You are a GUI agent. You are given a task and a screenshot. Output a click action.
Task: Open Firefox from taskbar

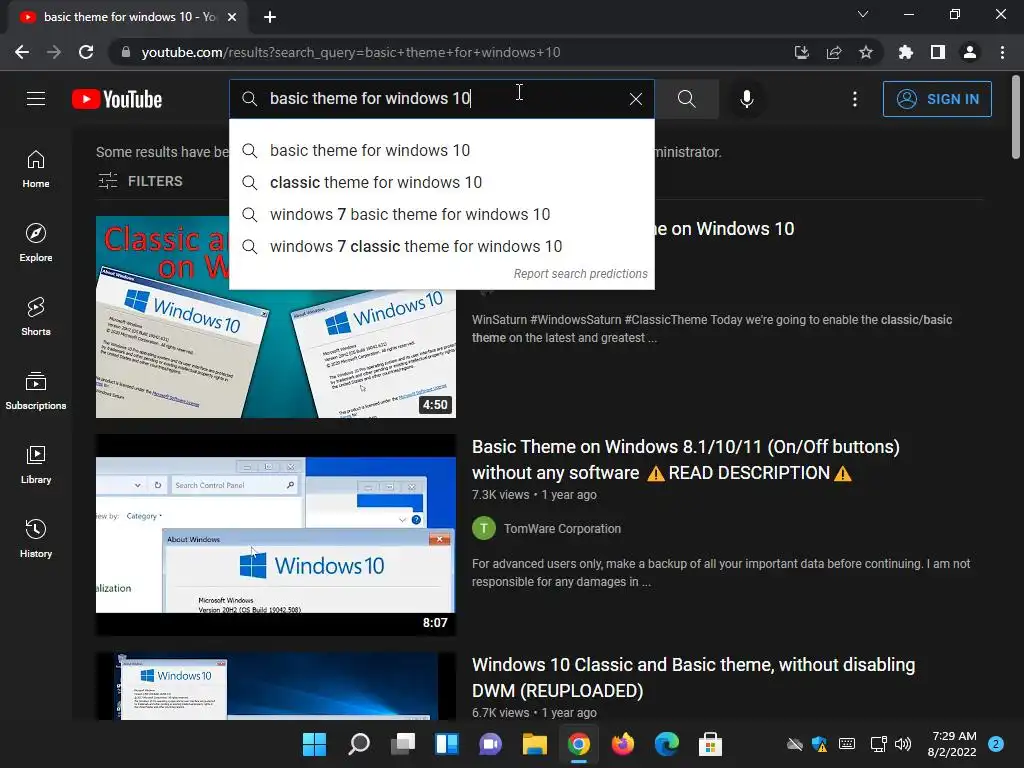click(622, 744)
